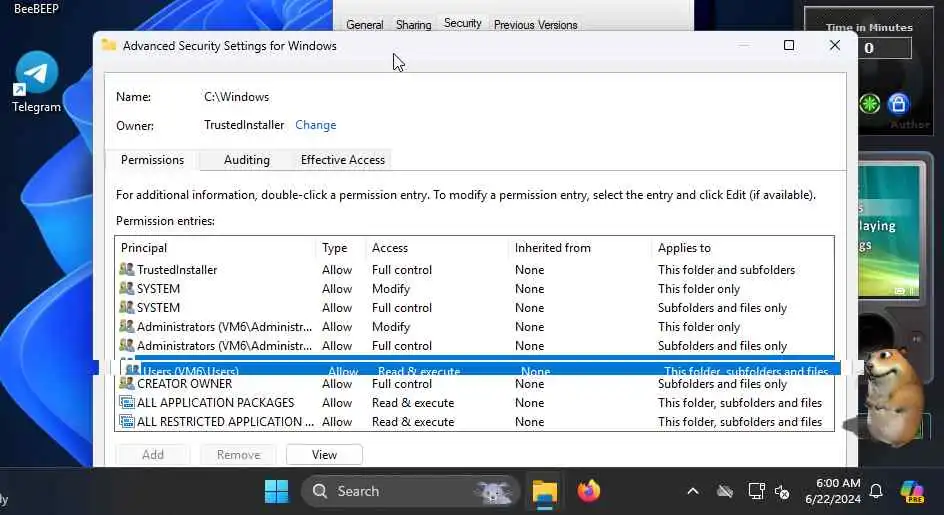944x515 pixels.
Task: Select the SYSTEM entry with Full control
Action: point(474,308)
